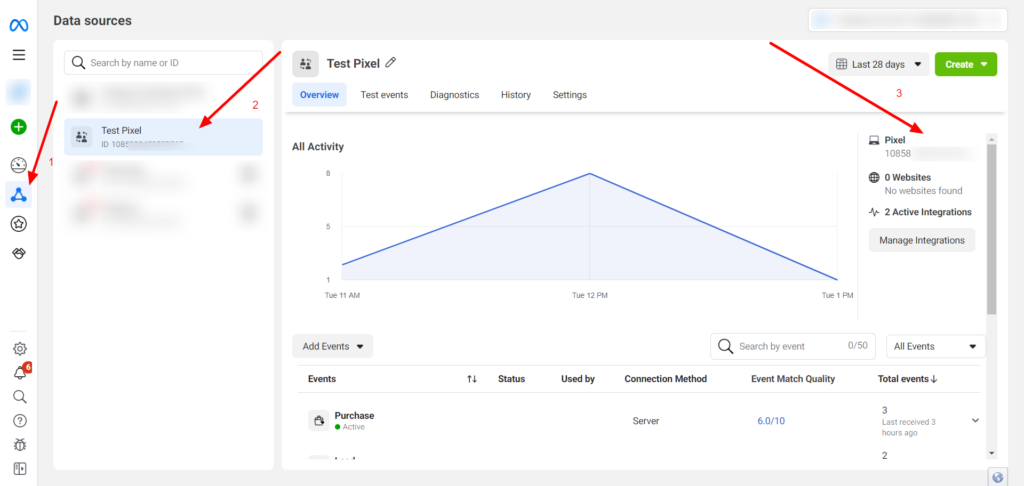
Task: Edit Test Pixel name pencil icon
Action: (x=391, y=63)
